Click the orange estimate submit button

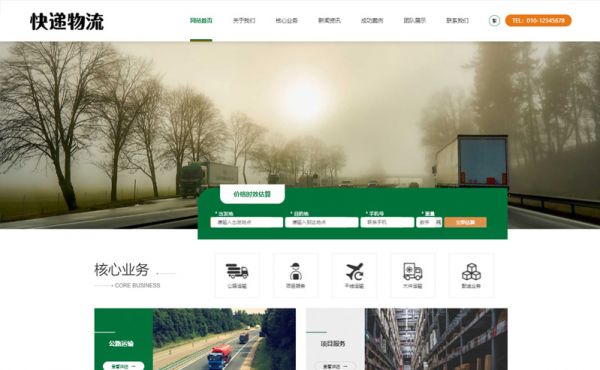[x=465, y=222]
